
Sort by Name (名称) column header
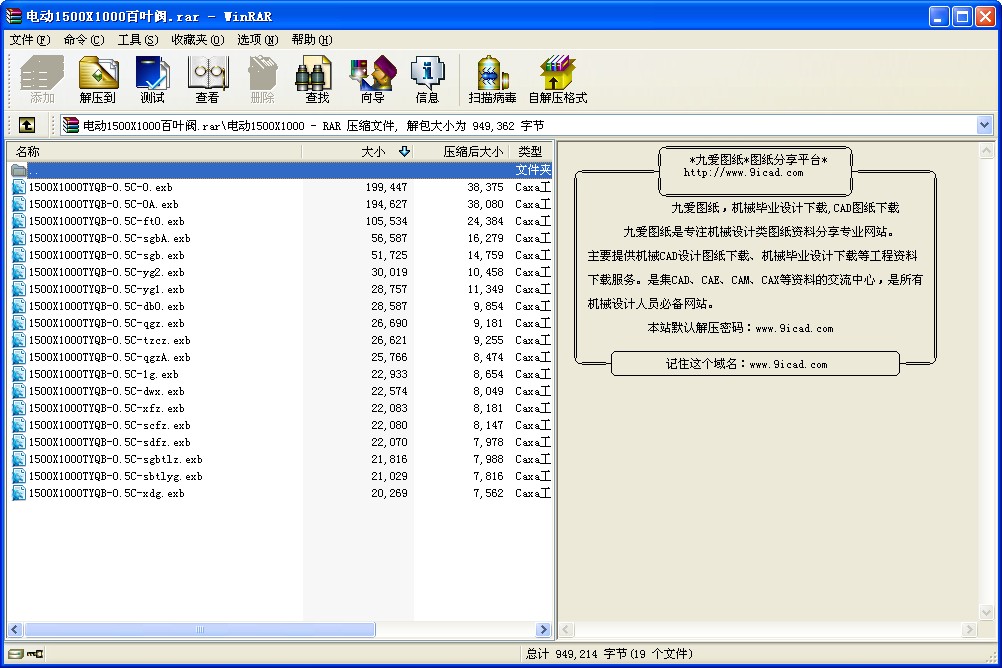150,152
